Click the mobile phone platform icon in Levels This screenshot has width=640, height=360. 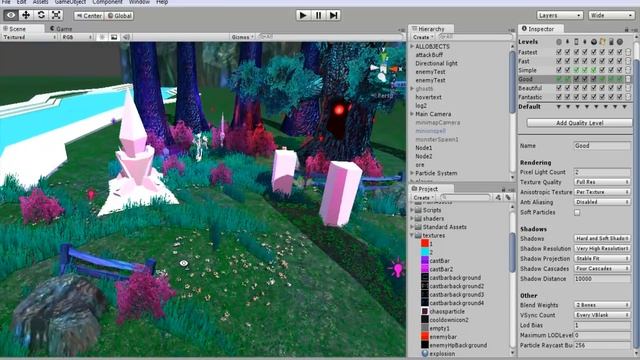[x=576, y=42]
